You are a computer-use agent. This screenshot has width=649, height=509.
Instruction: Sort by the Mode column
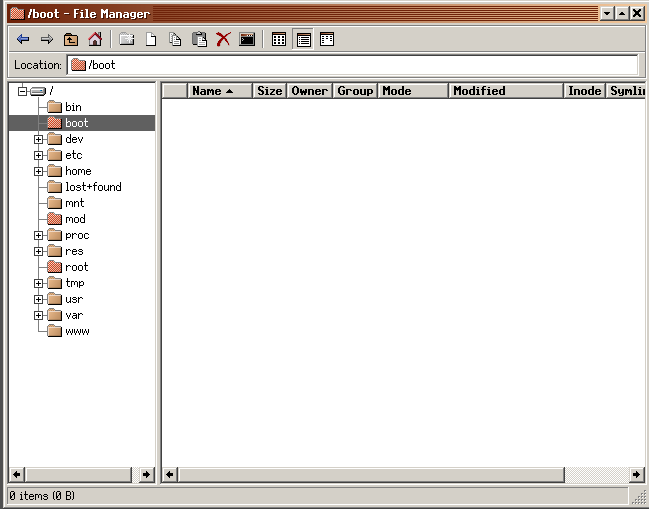tap(413, 91)
